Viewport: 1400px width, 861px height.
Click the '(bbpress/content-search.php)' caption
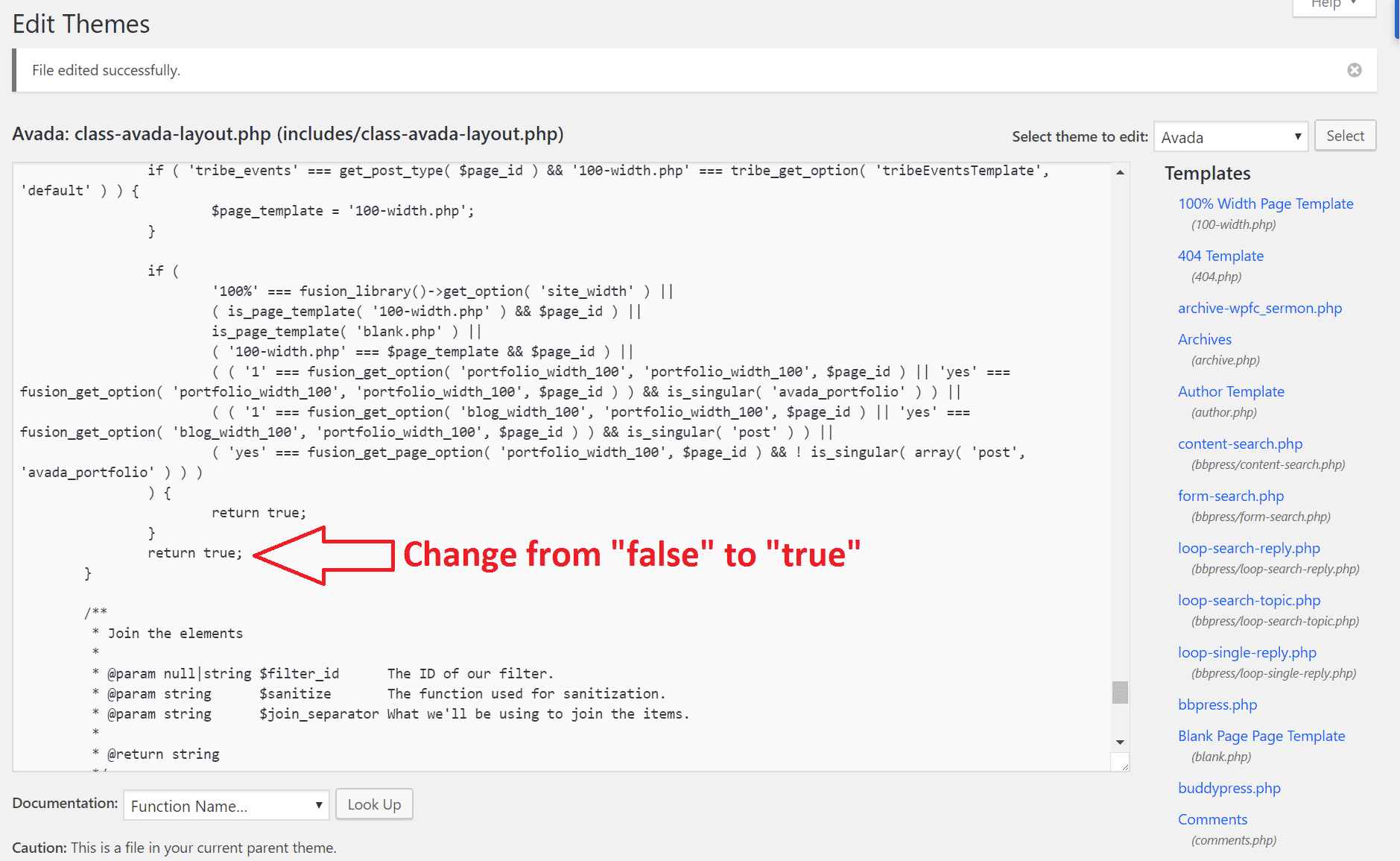tap(1268, 464)
